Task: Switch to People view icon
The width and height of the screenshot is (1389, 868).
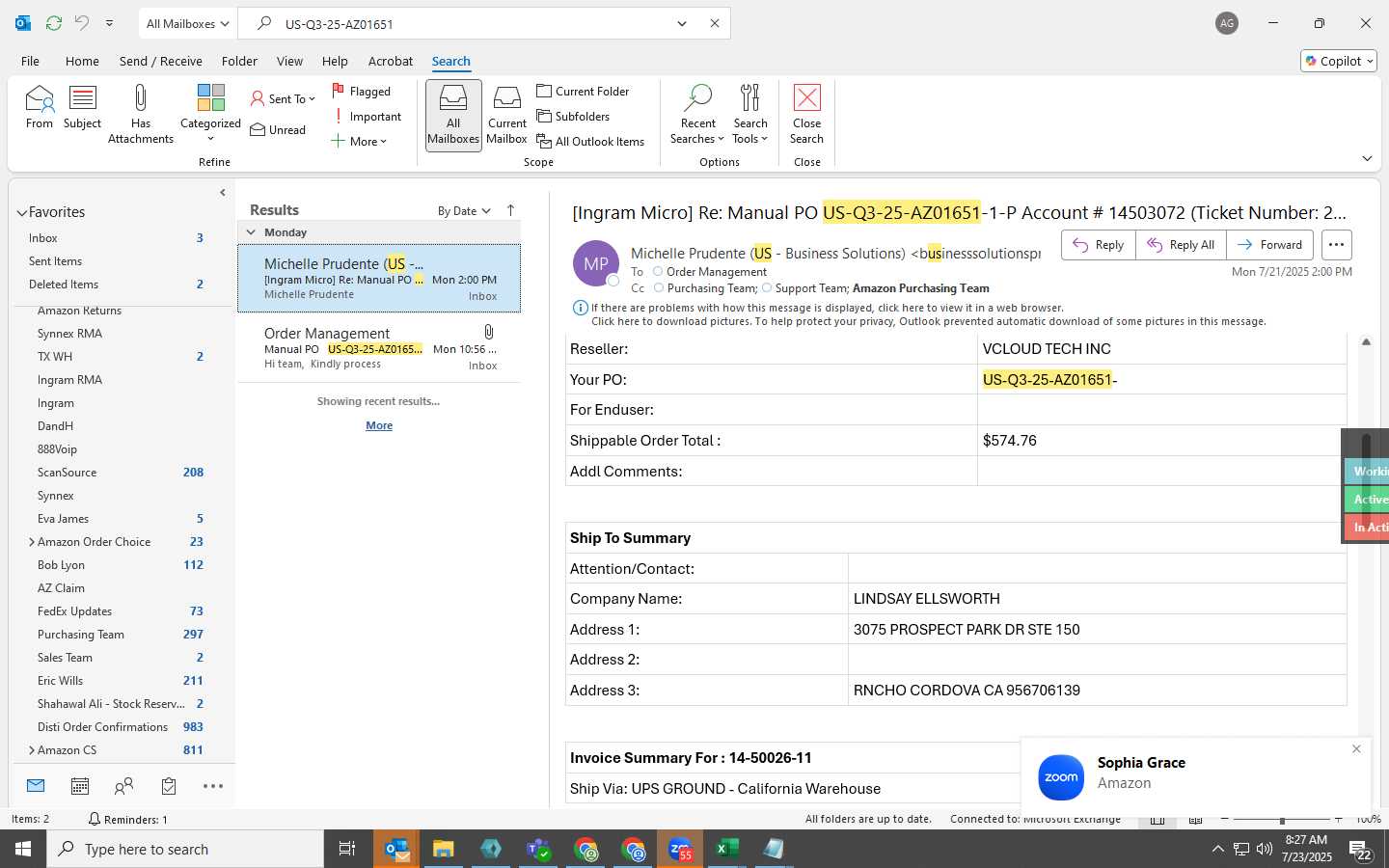Action: click(123, 786)
